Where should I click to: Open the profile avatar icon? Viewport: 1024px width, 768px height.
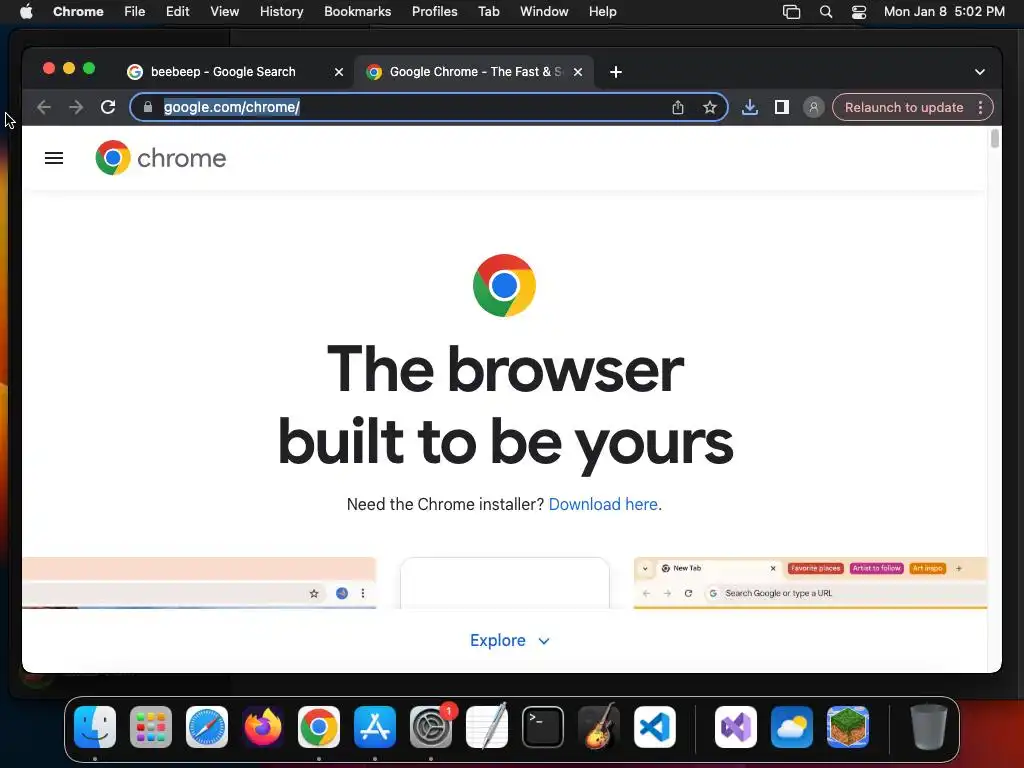pyautogui.click(x=814, y=107)
